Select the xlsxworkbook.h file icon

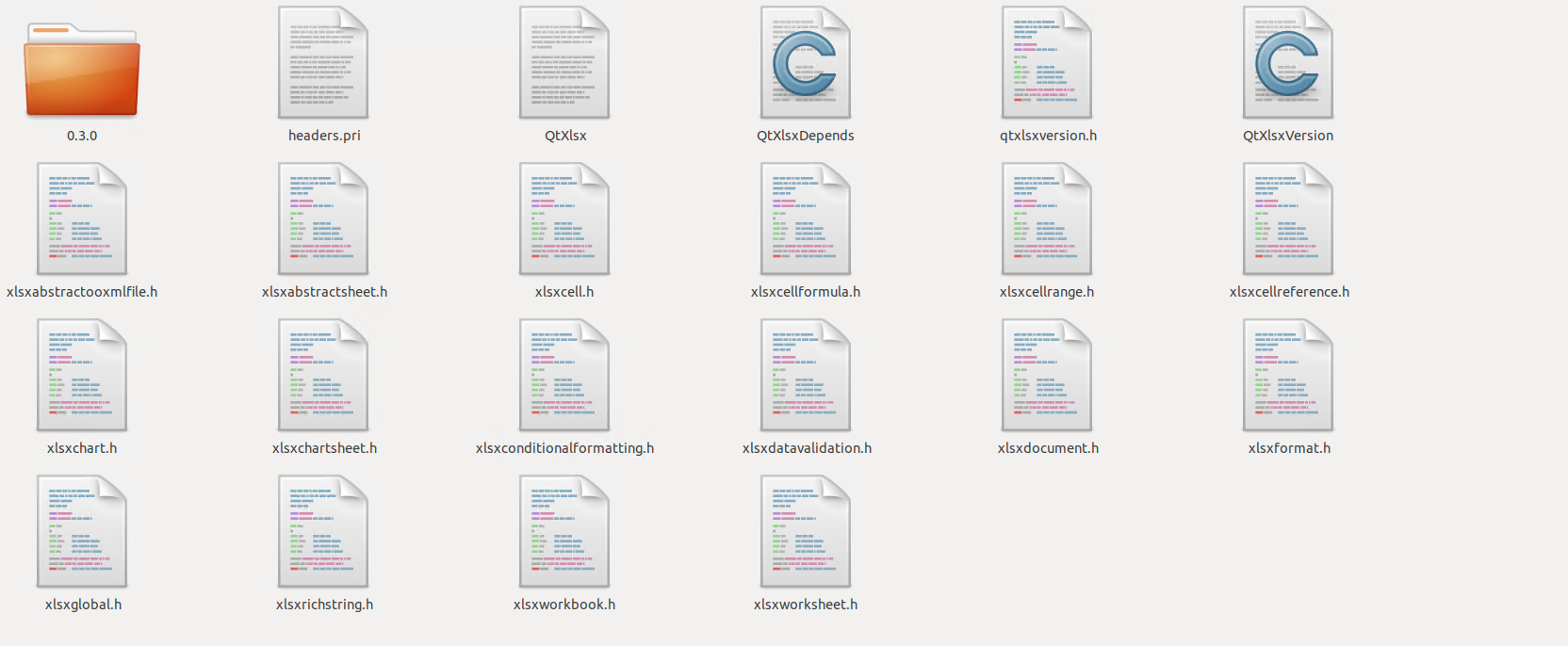click(x=564, y=531)
